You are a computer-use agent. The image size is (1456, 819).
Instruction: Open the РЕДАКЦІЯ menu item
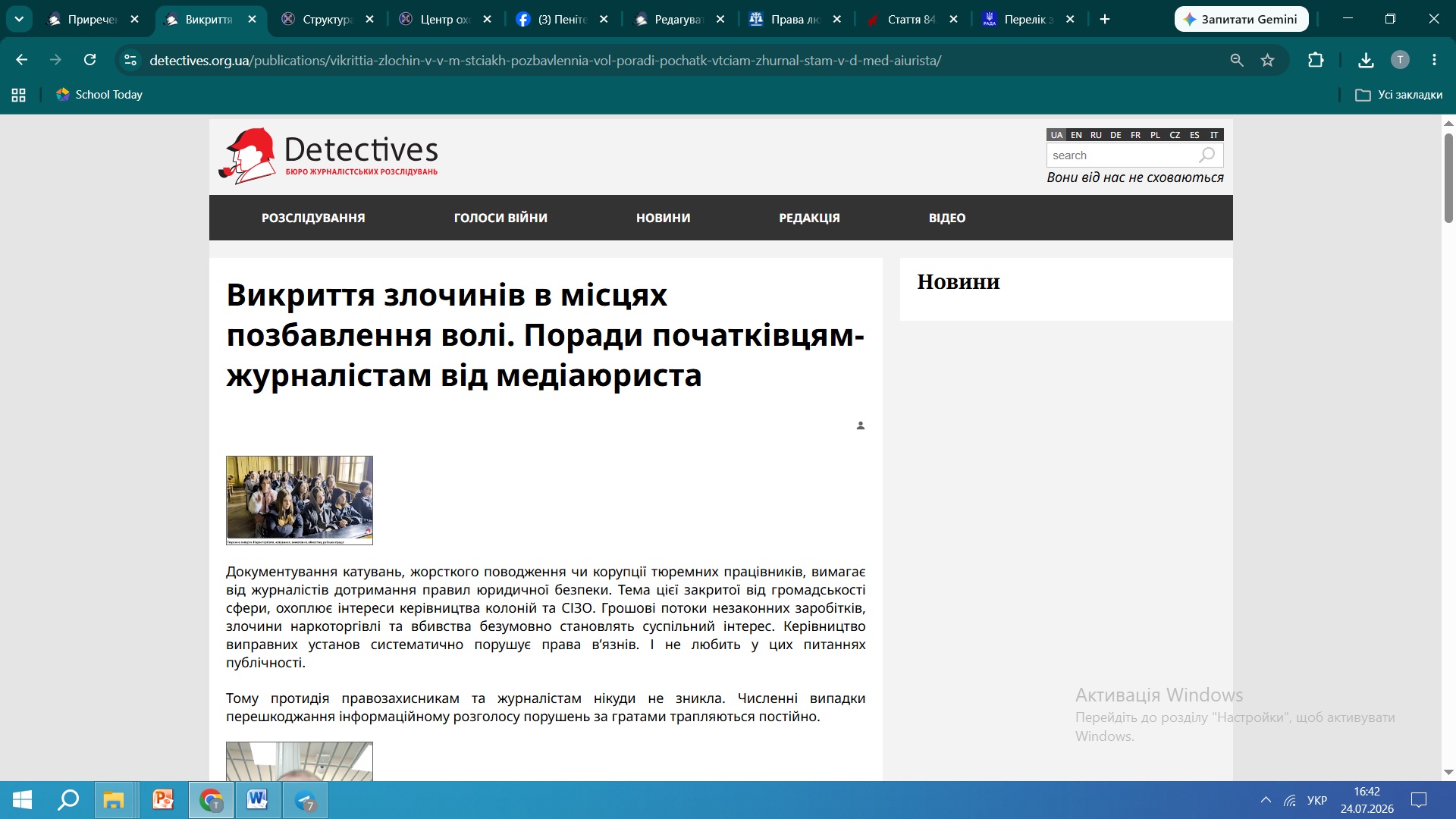[x=809, y=218]
